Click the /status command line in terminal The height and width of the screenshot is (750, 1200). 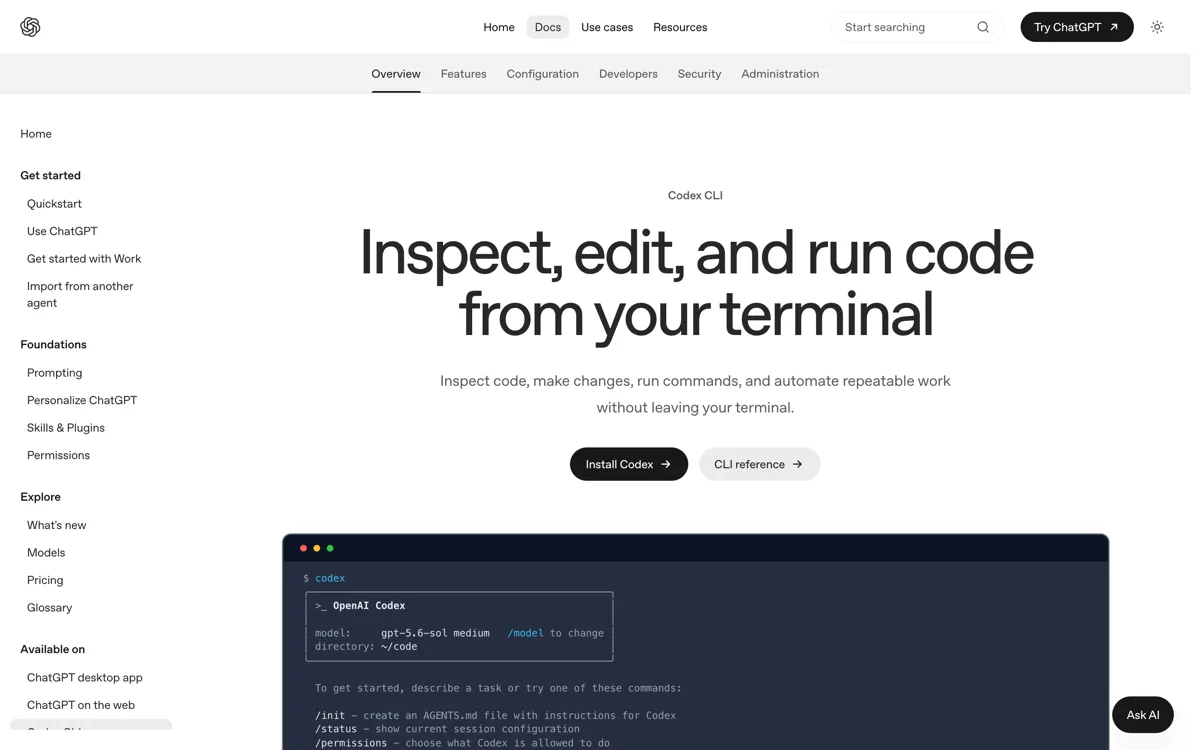(447, 729)
